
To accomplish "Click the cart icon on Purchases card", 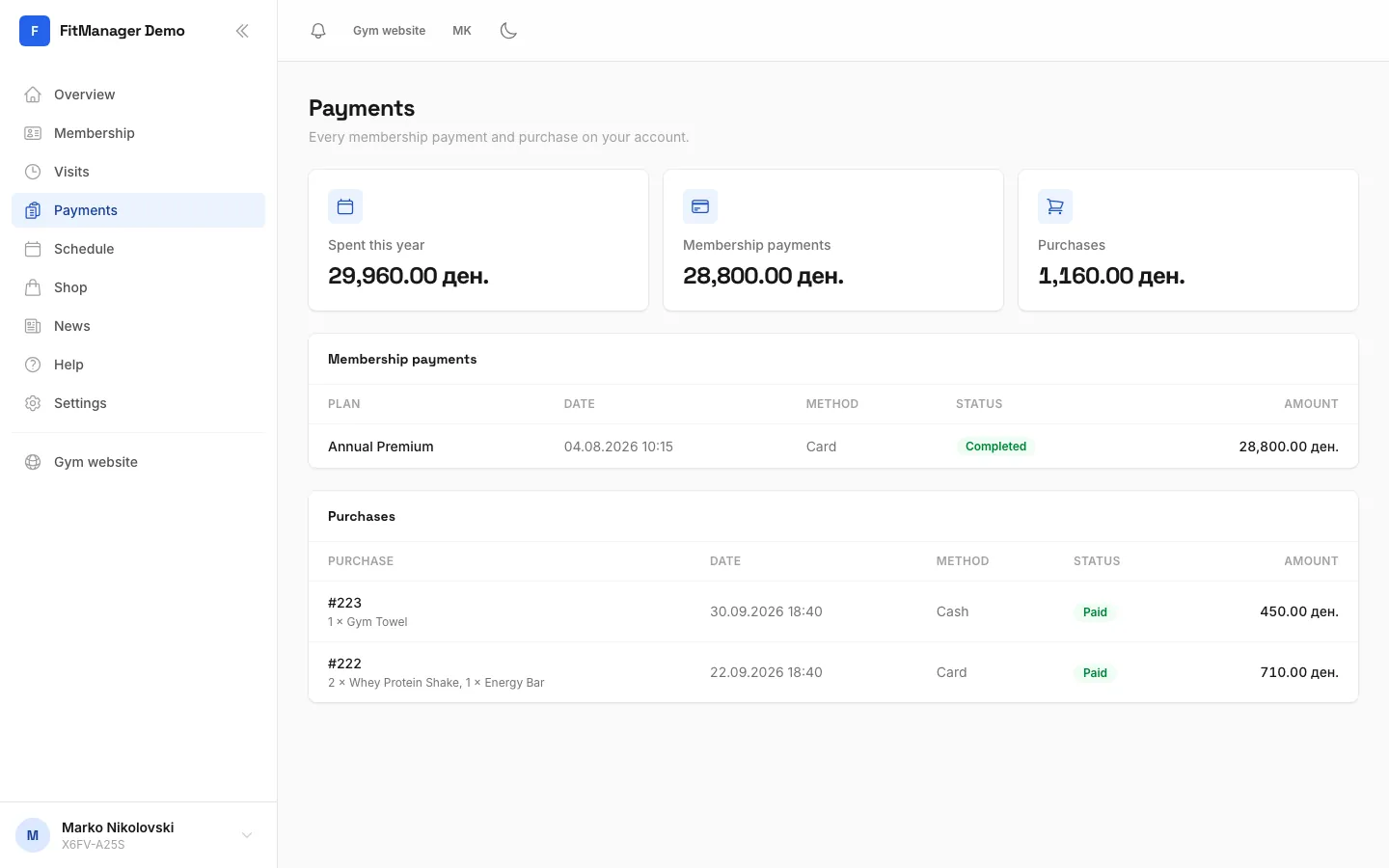I will pos(1055,206).
